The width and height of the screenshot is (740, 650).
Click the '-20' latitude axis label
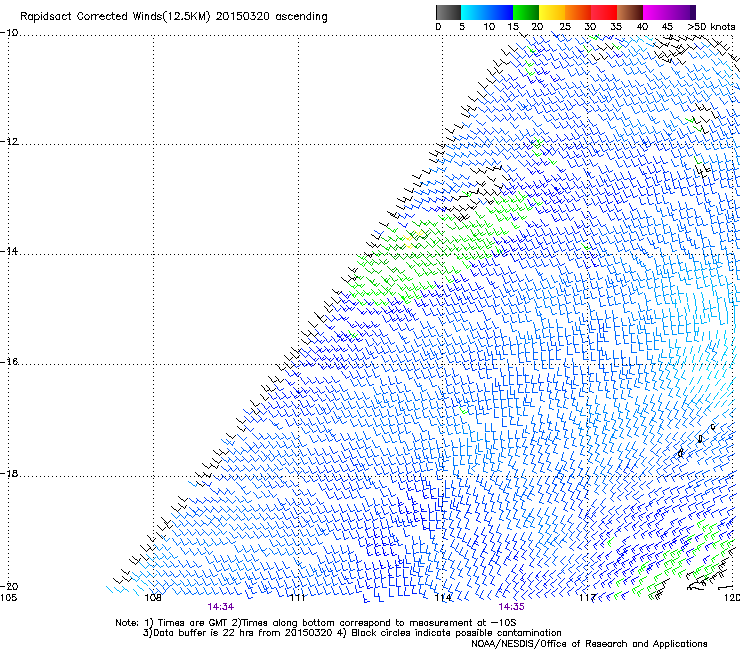9,586
